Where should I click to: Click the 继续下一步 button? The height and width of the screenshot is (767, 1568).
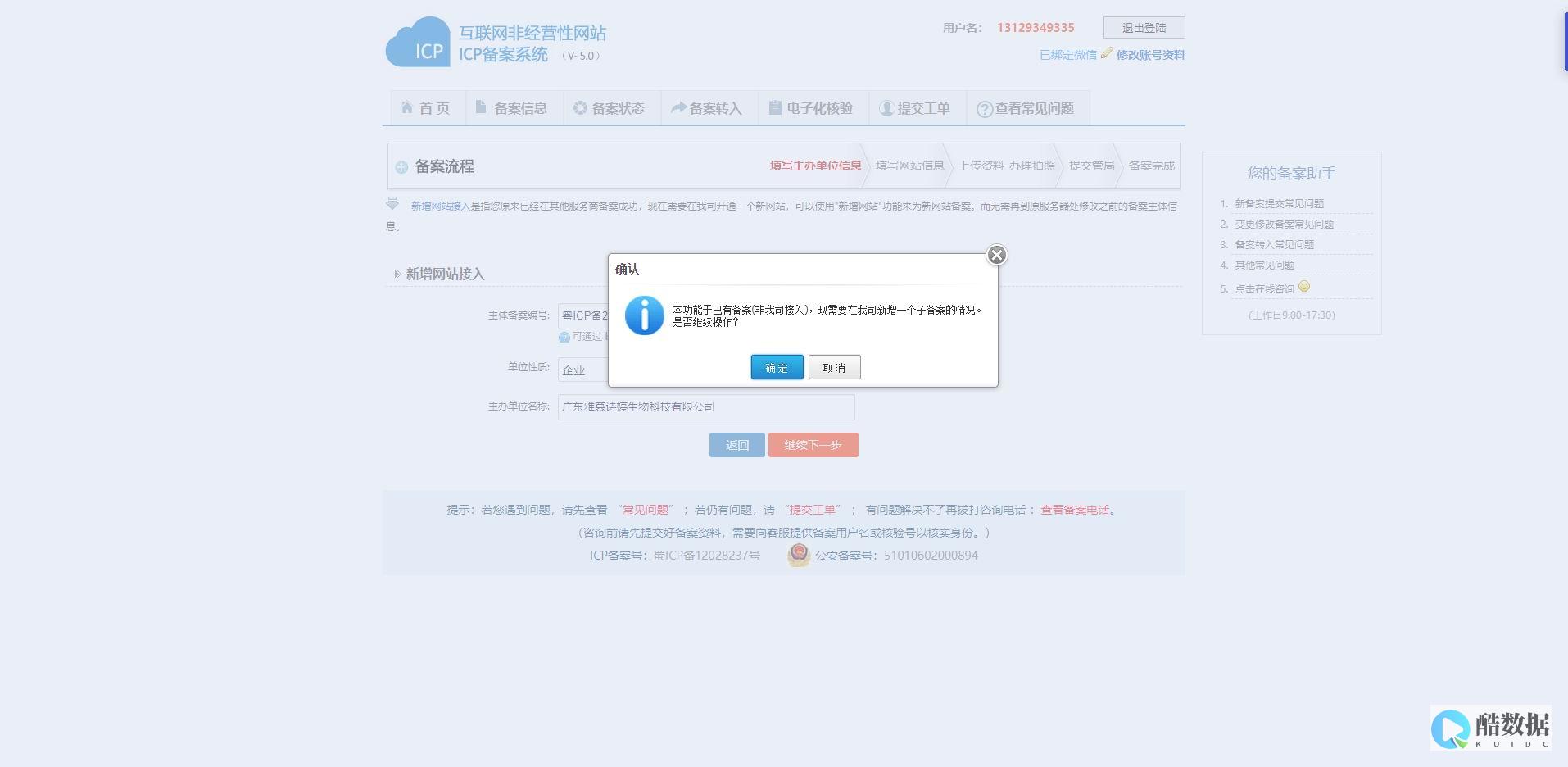(x=813, y=445)
